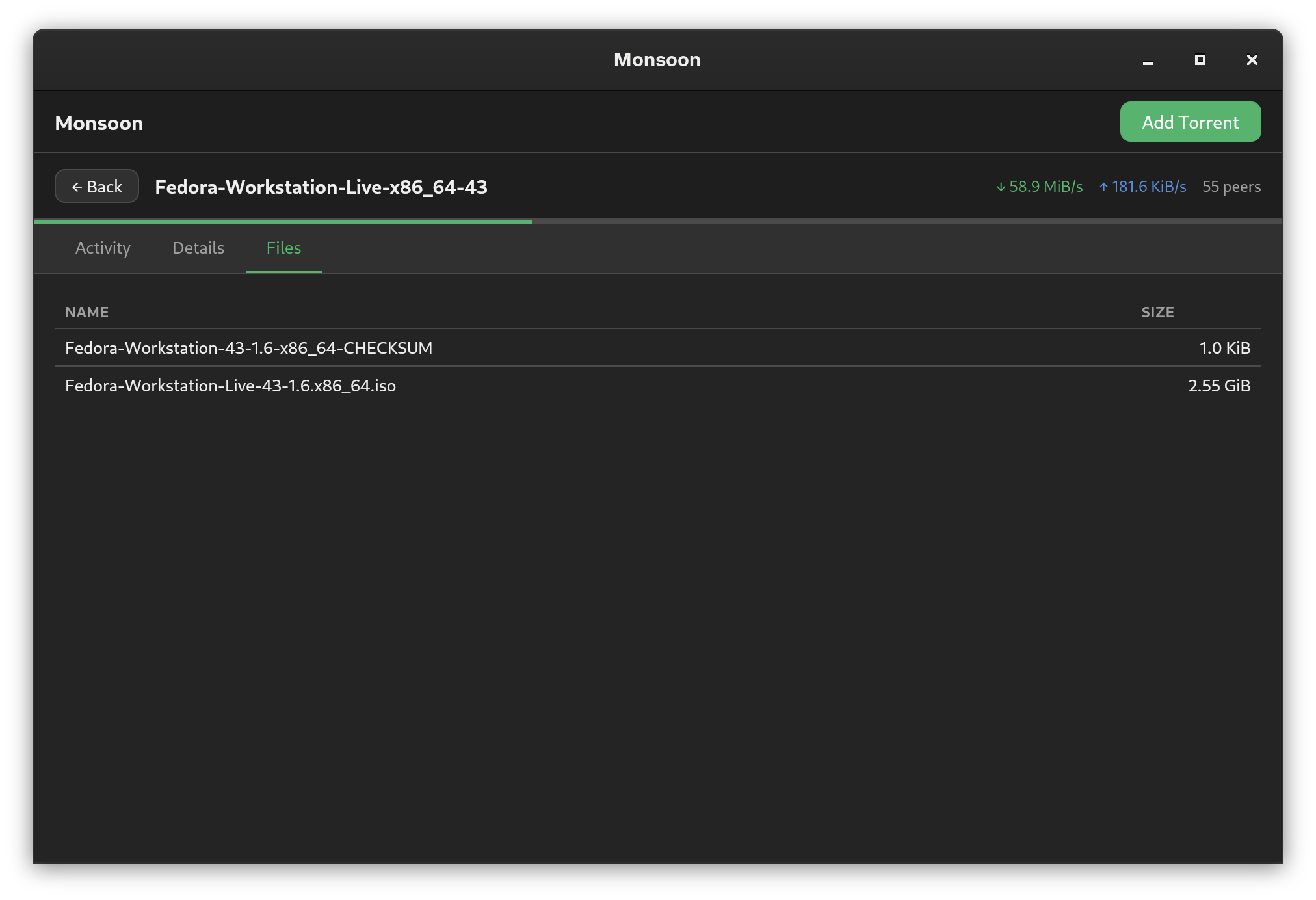Click the 2.55 GiB size value
This screenshot has width=1316, height=900.
click(x=1219, y=386)
